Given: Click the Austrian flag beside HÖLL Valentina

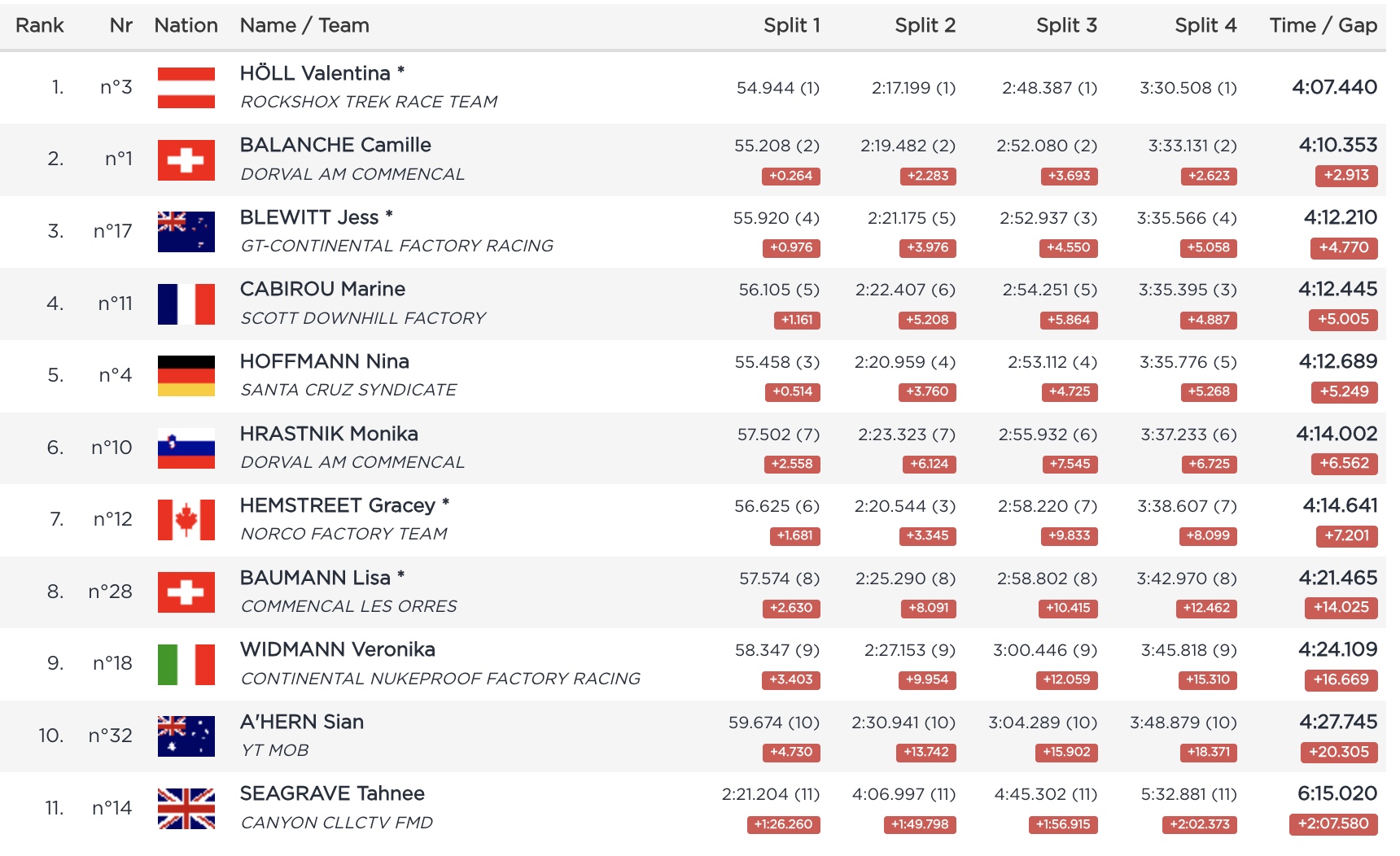Looking at the screenshot, I should (x=186, y=88).
